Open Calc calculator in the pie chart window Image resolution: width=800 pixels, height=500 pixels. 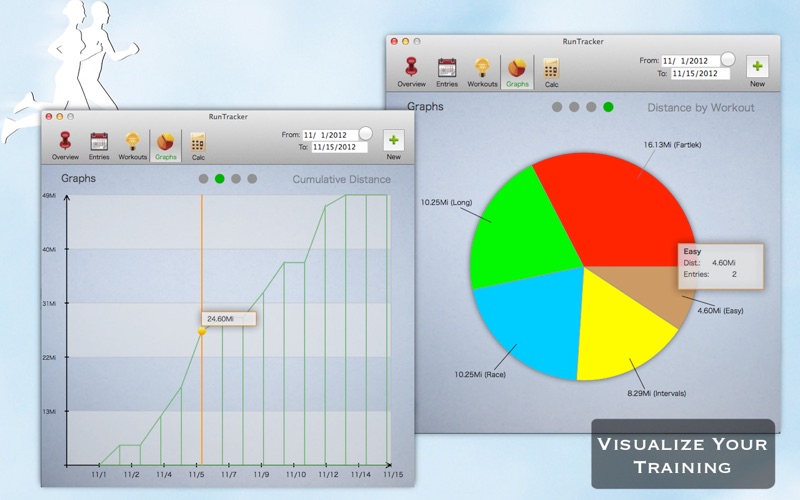(552, 72)
